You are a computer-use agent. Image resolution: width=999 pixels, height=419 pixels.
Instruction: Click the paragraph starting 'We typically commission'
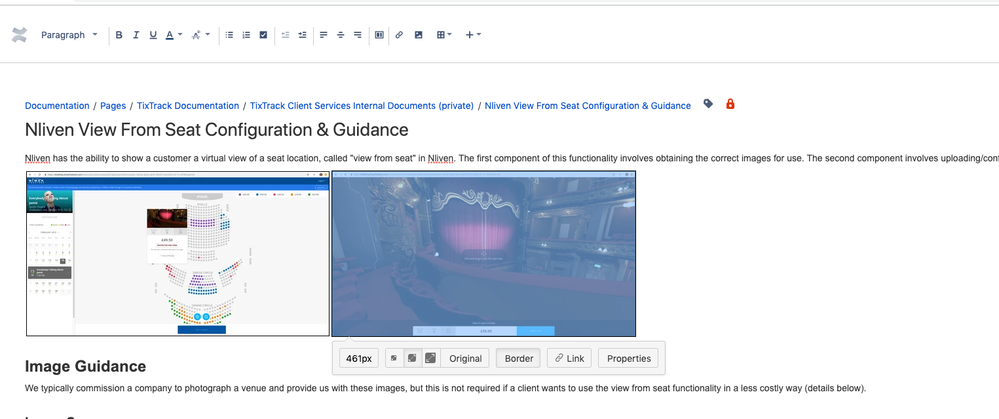coord(445,388)
